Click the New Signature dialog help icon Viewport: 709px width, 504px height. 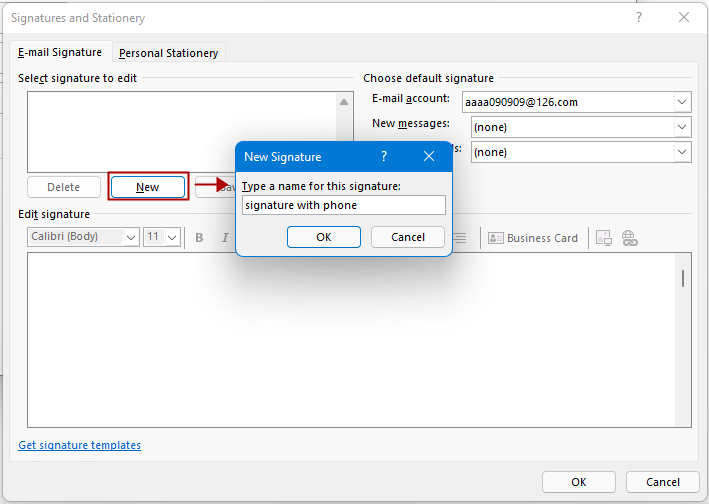coord(384,157)
